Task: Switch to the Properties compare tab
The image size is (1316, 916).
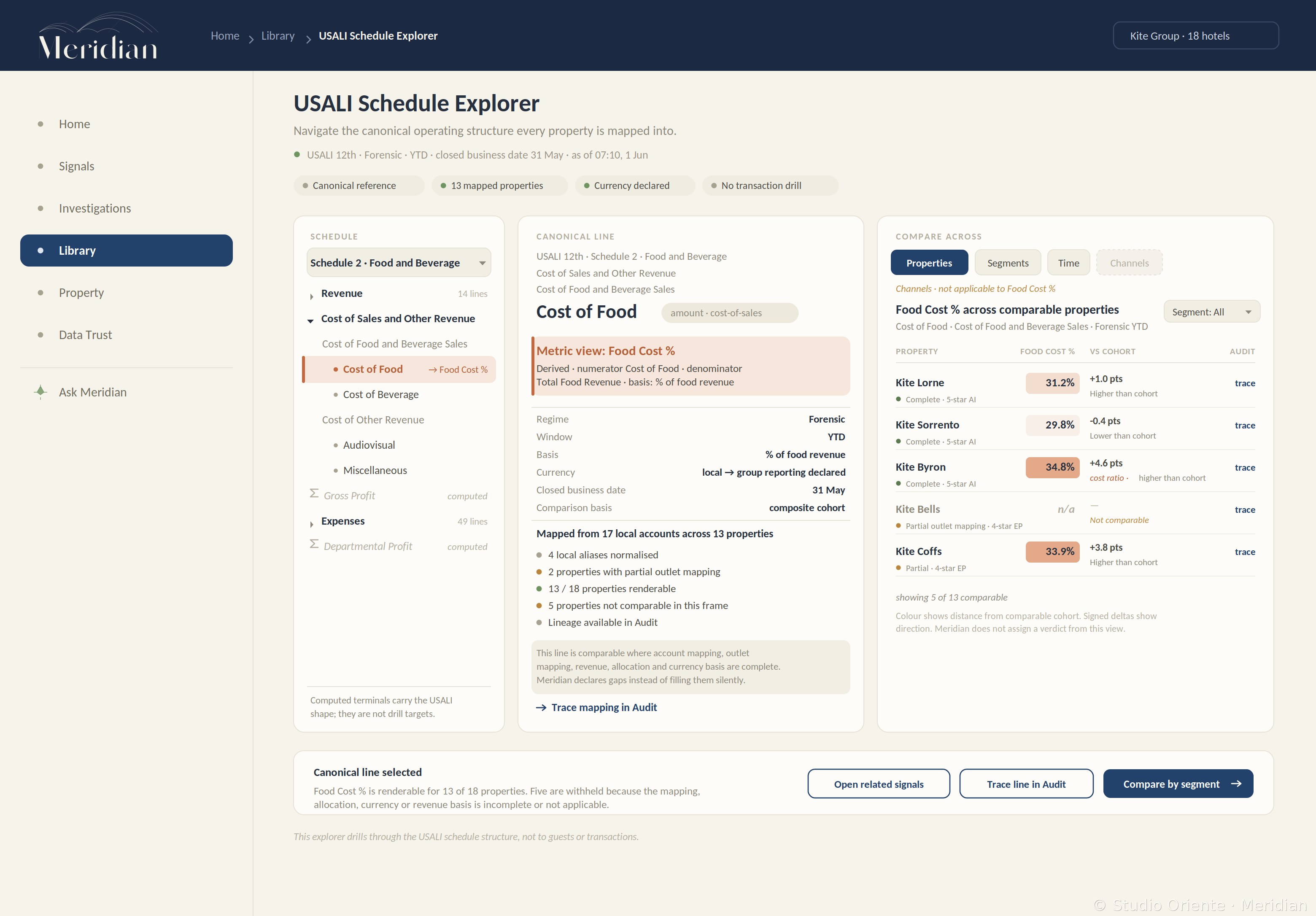Action: 929,263
